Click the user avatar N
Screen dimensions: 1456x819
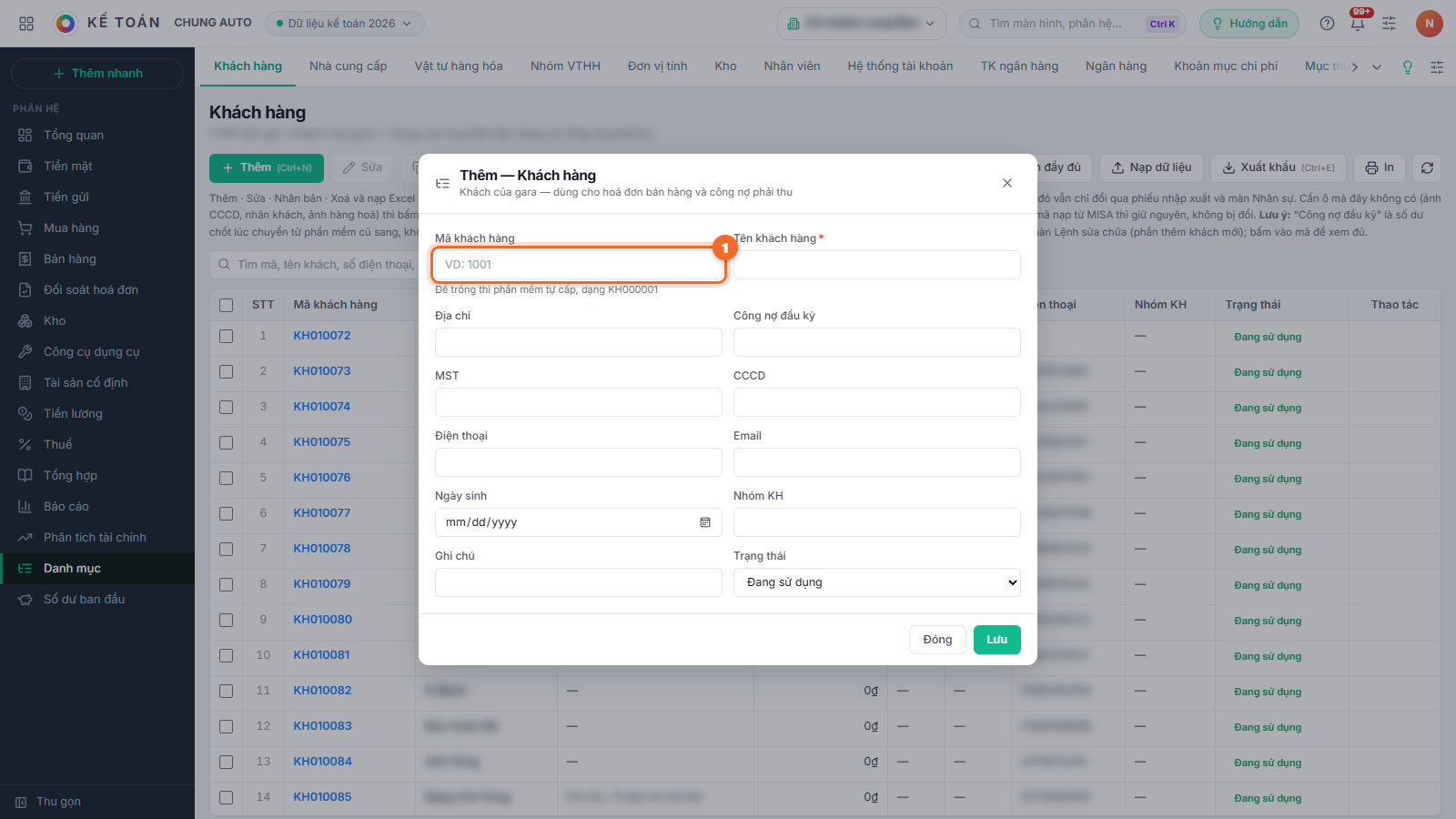1429,24
